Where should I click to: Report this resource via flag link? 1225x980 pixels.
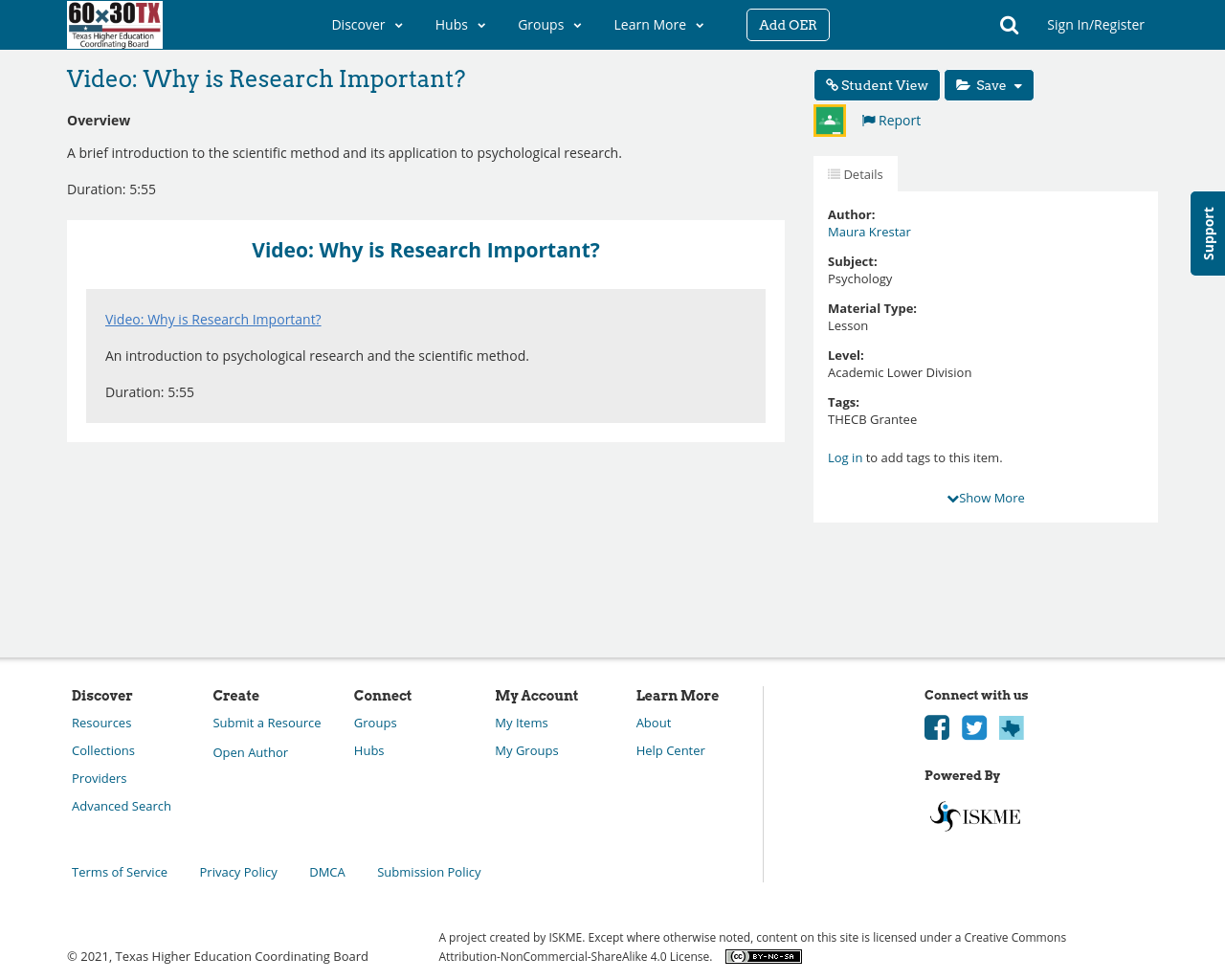click(x=891, y=121)
